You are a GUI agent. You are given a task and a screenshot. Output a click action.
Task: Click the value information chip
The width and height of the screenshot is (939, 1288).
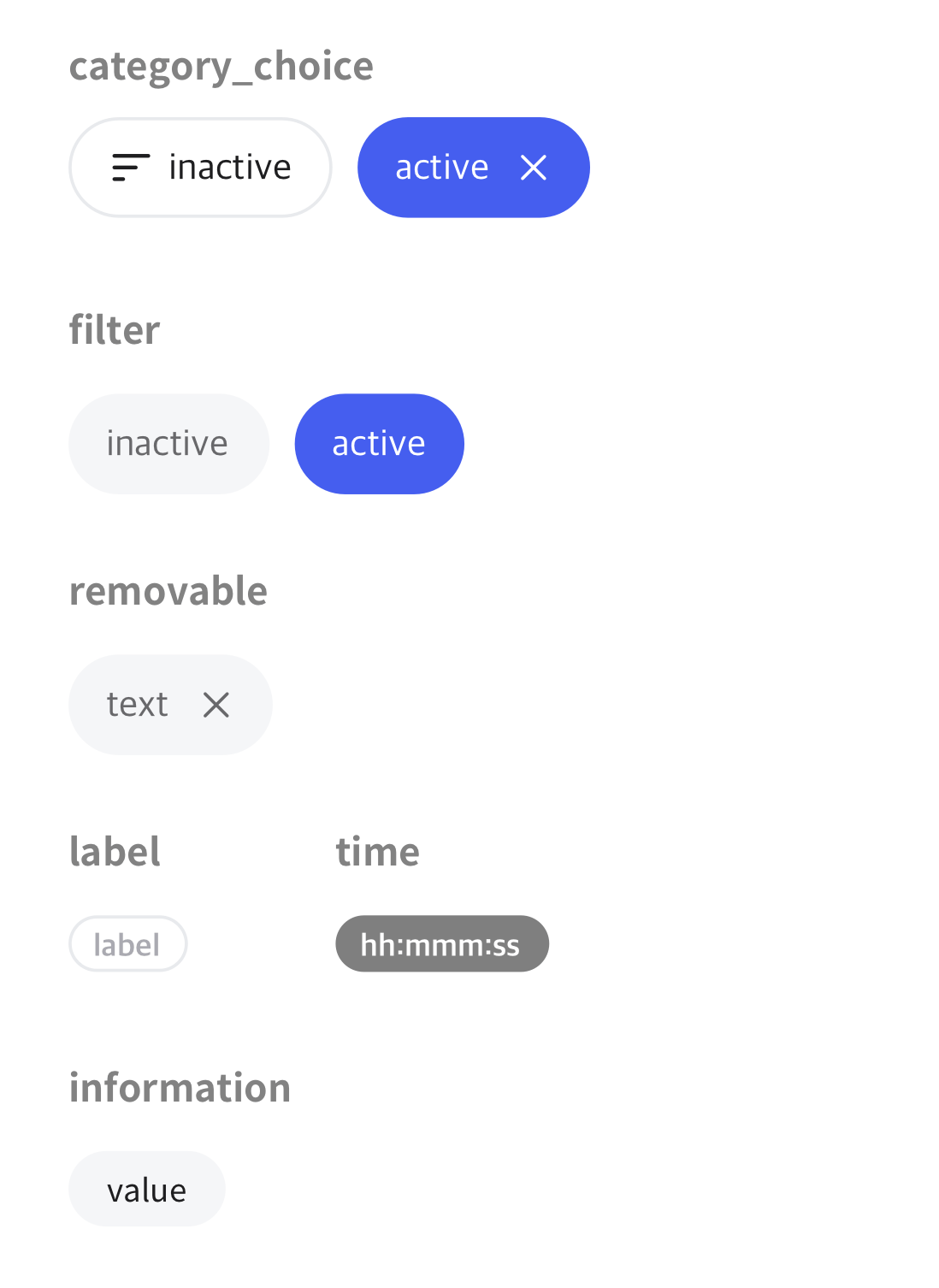pos(147,1189)
